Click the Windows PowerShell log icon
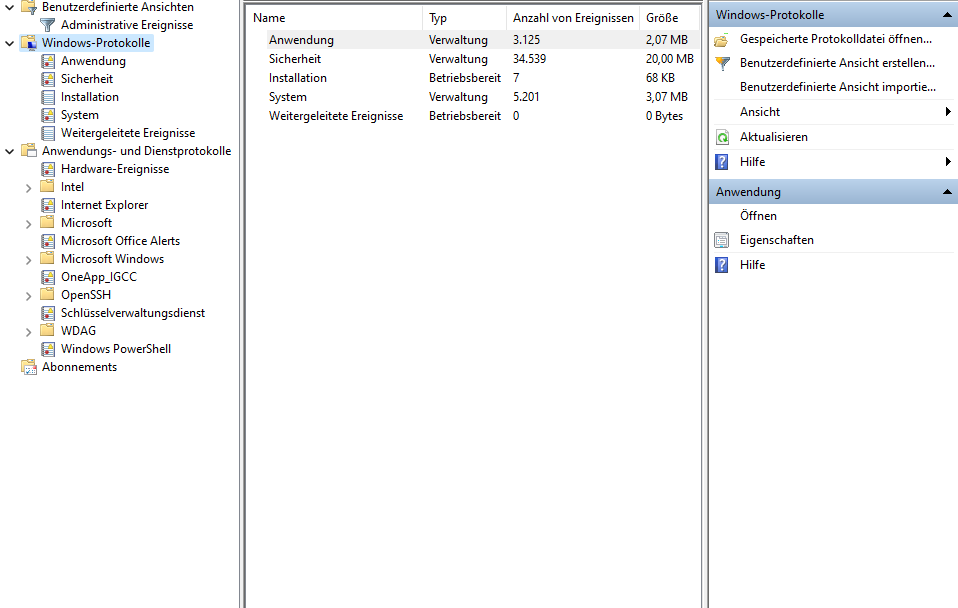Viewport: 958px width, 608px height. [x=48, y=349]
